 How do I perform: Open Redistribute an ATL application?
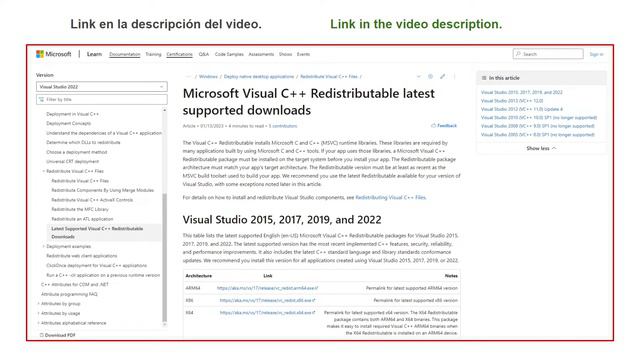(x=82, y=219)
